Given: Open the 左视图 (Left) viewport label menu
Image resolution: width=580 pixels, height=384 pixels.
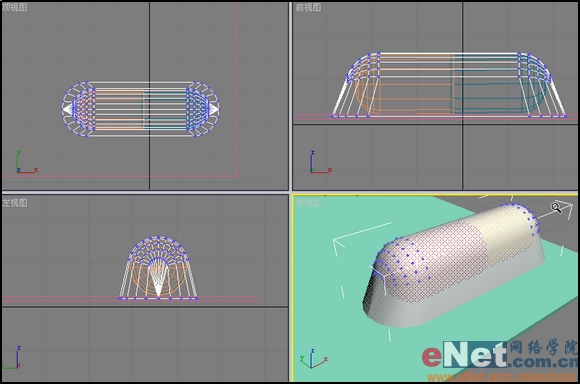Looking at the screenshot, I should pyautogui.click(x=14, y=203).
